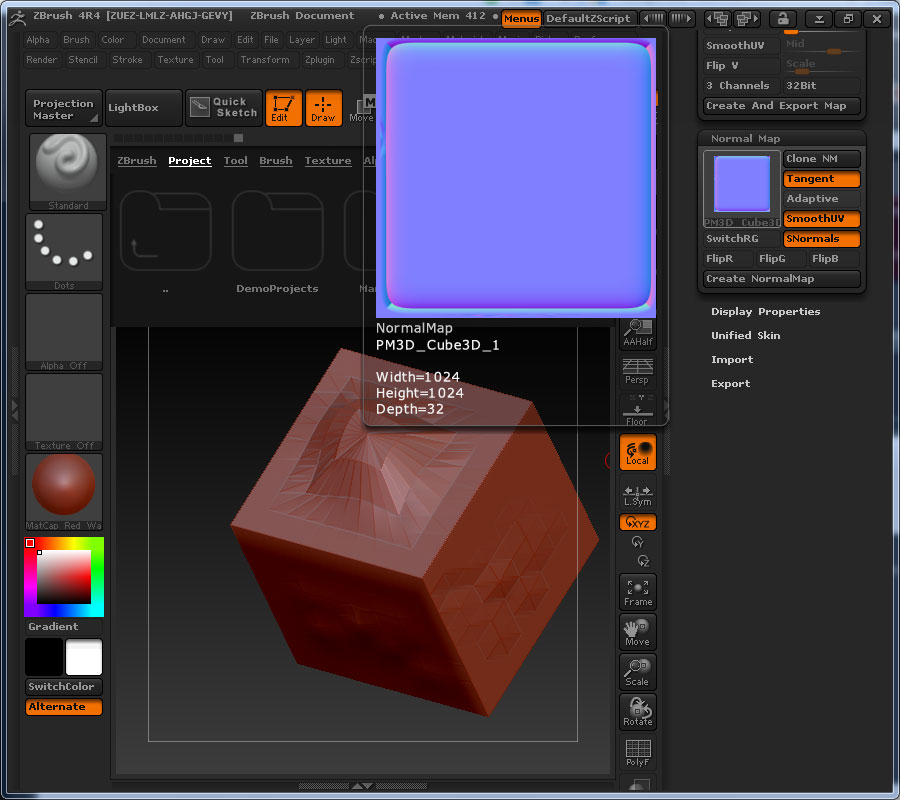Open the Projection Master panel

tap(64, 107)
